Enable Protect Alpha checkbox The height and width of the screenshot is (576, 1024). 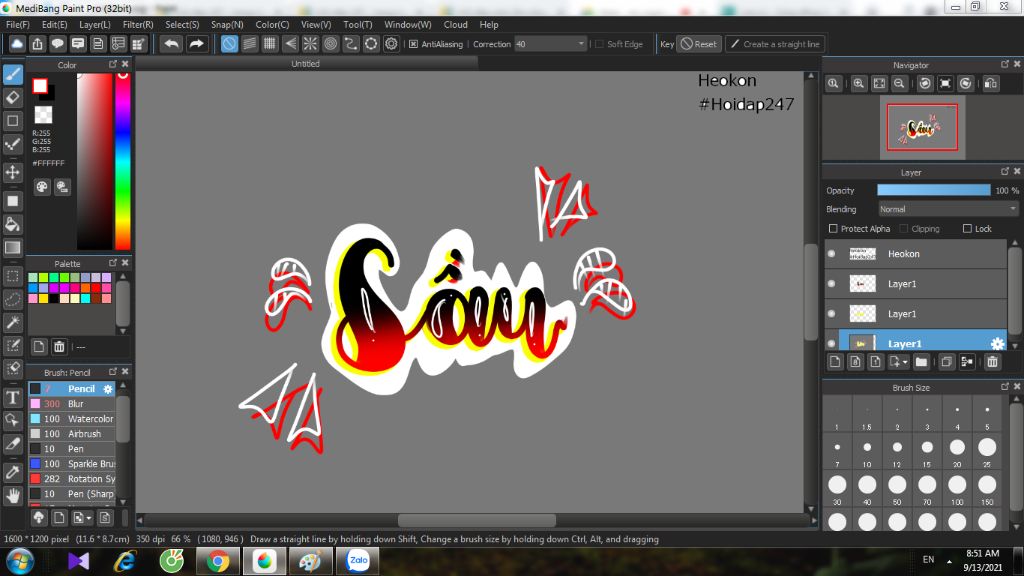point(833,229)
